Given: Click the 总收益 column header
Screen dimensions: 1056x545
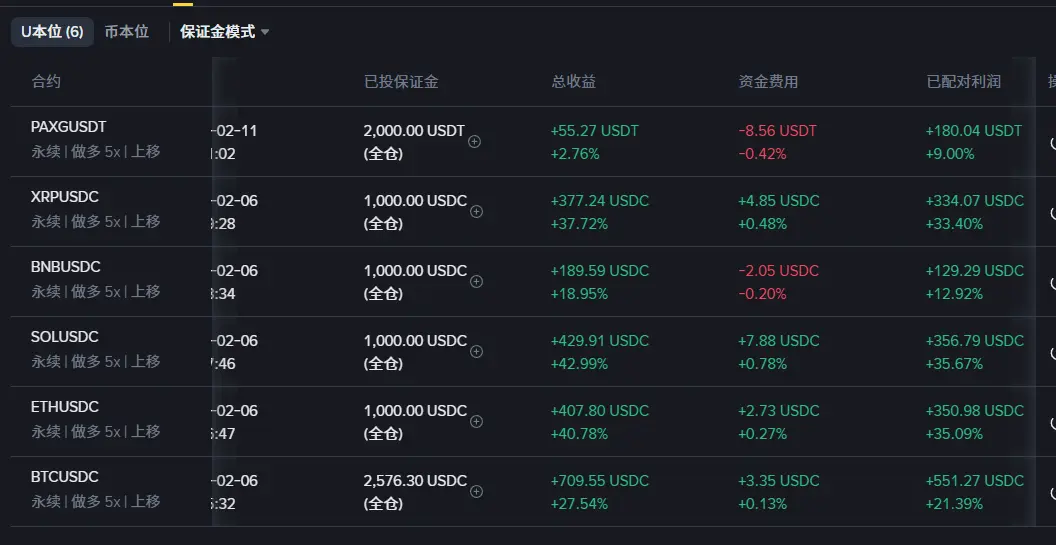Looking at the screenshot, I should point(573,82).
